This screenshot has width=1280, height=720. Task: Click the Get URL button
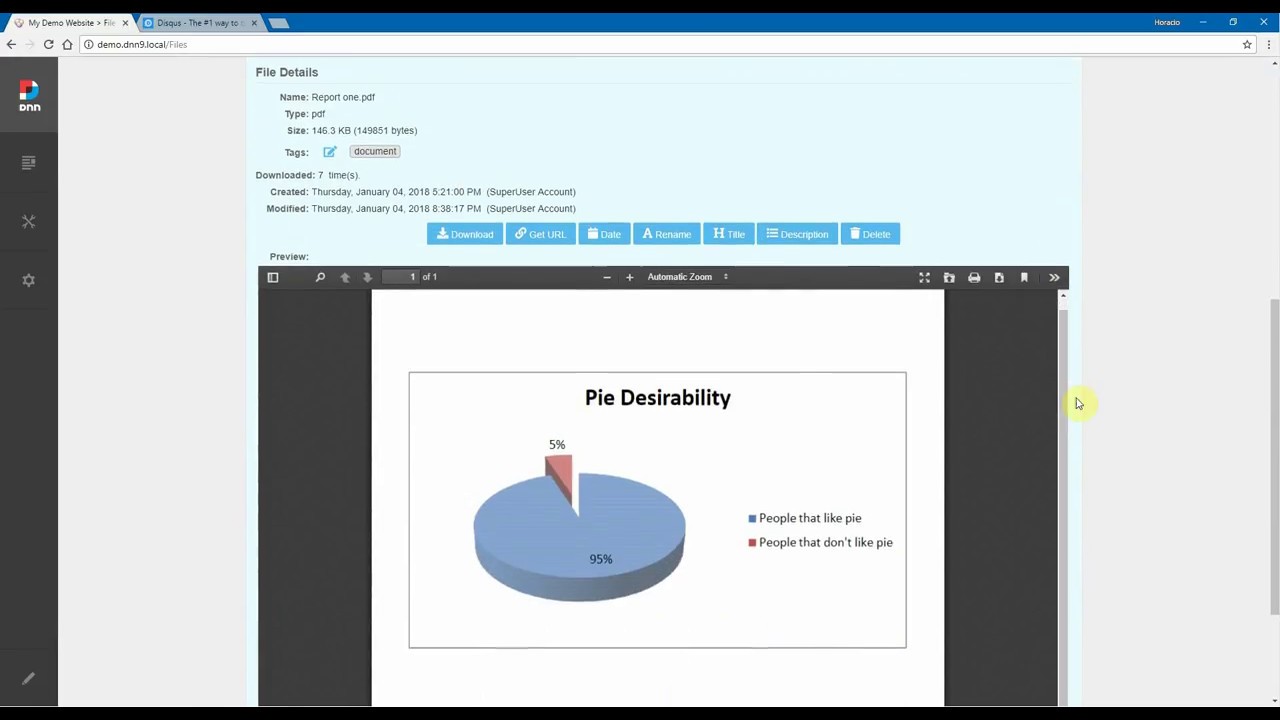pyautogui.click(x=540, y=234)
